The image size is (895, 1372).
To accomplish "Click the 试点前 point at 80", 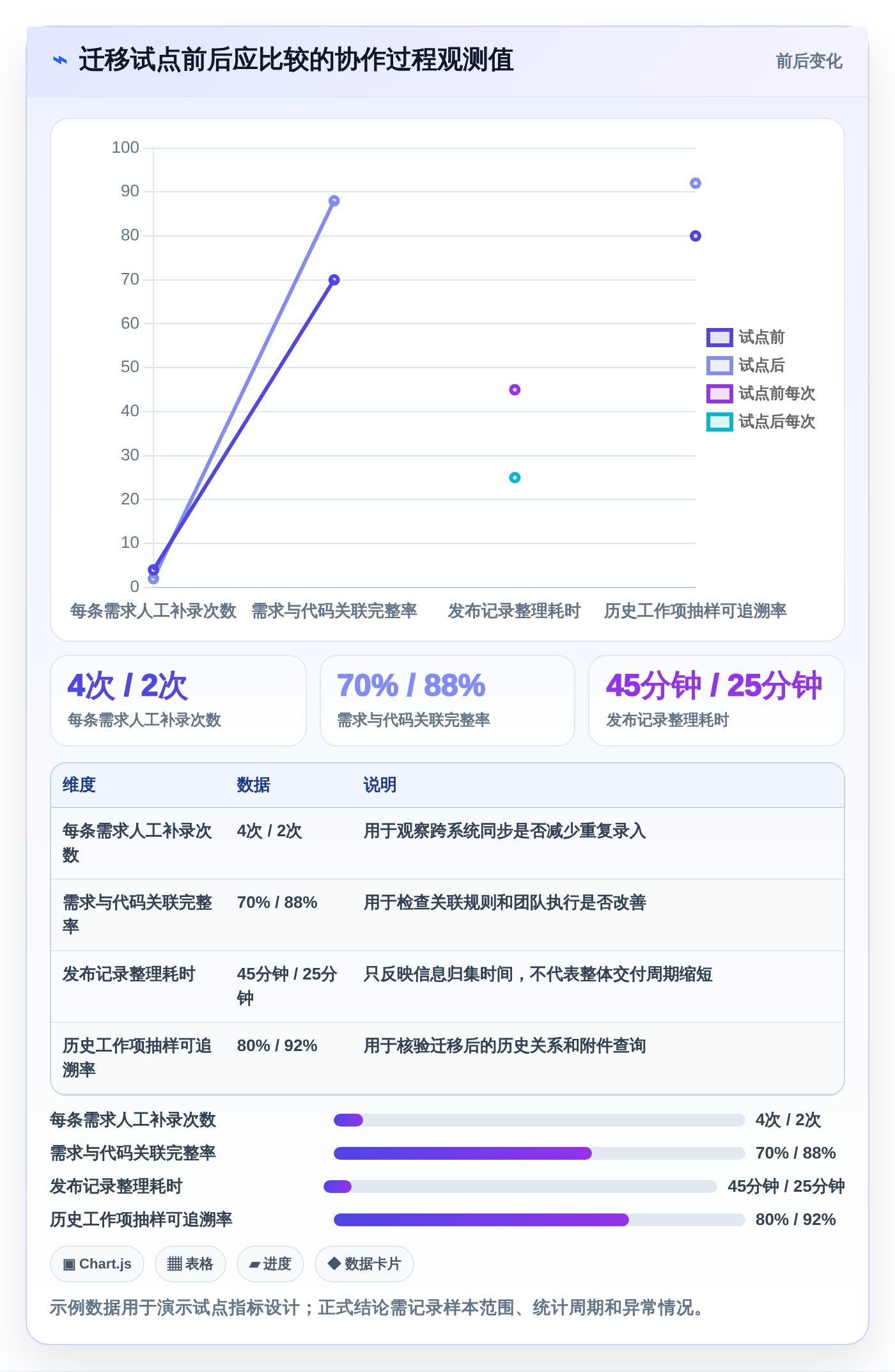I will (696, 236).
